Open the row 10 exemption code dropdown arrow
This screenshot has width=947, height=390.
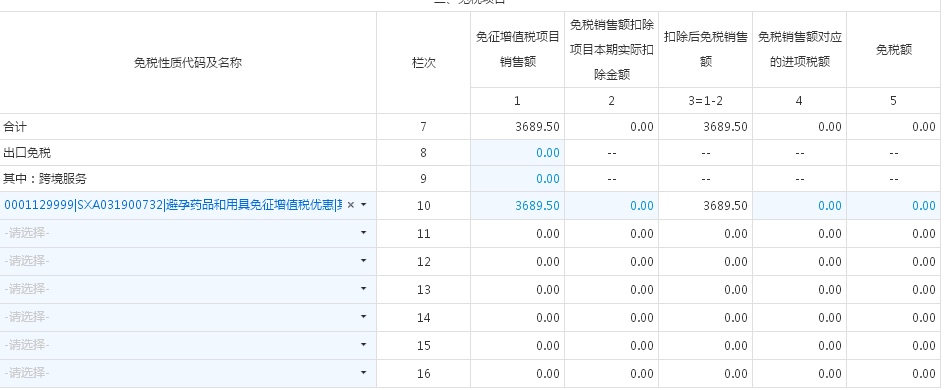click(x=364, y=205)
